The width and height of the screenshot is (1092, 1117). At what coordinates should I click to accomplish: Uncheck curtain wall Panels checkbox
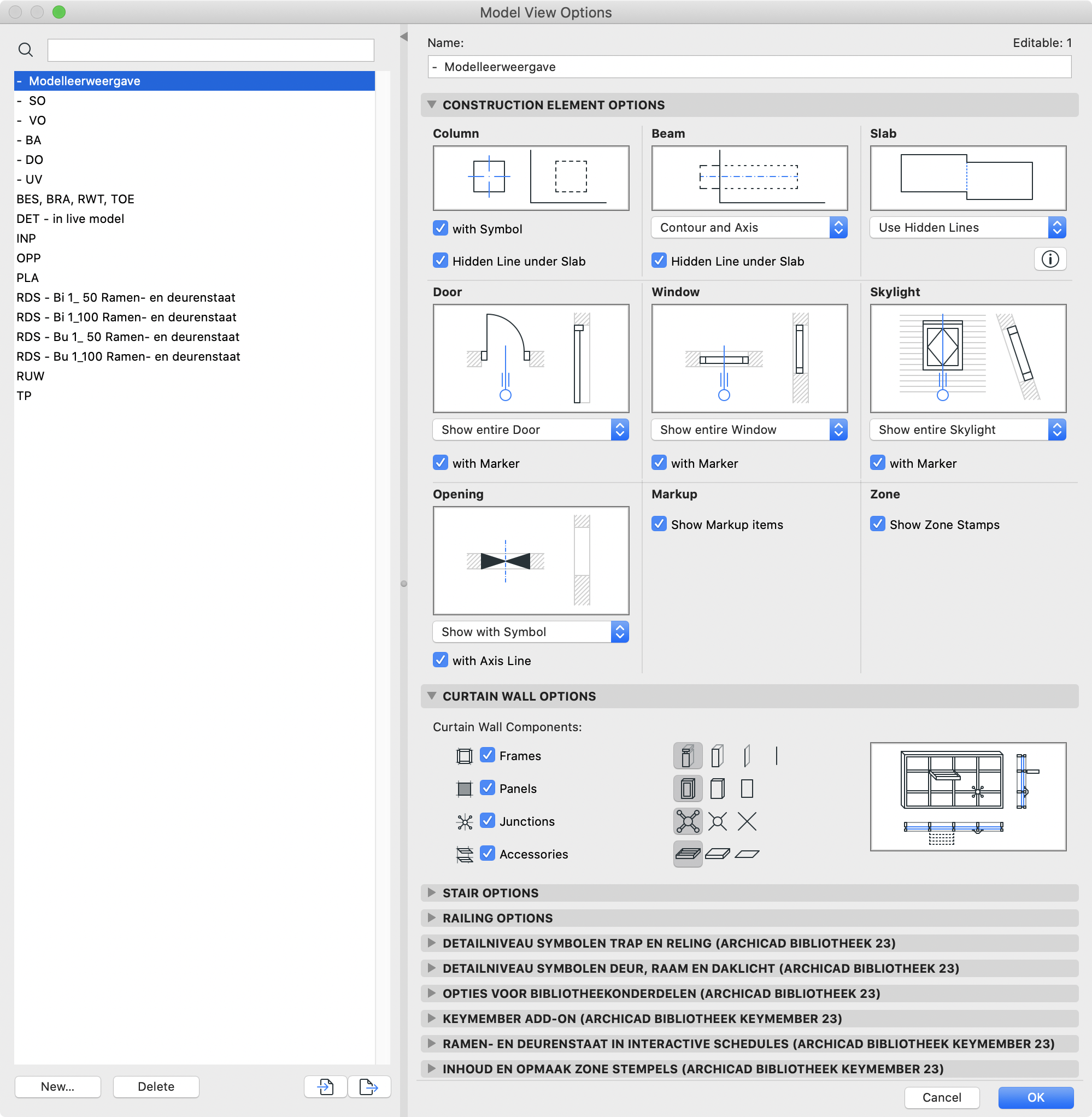[487, 788]
